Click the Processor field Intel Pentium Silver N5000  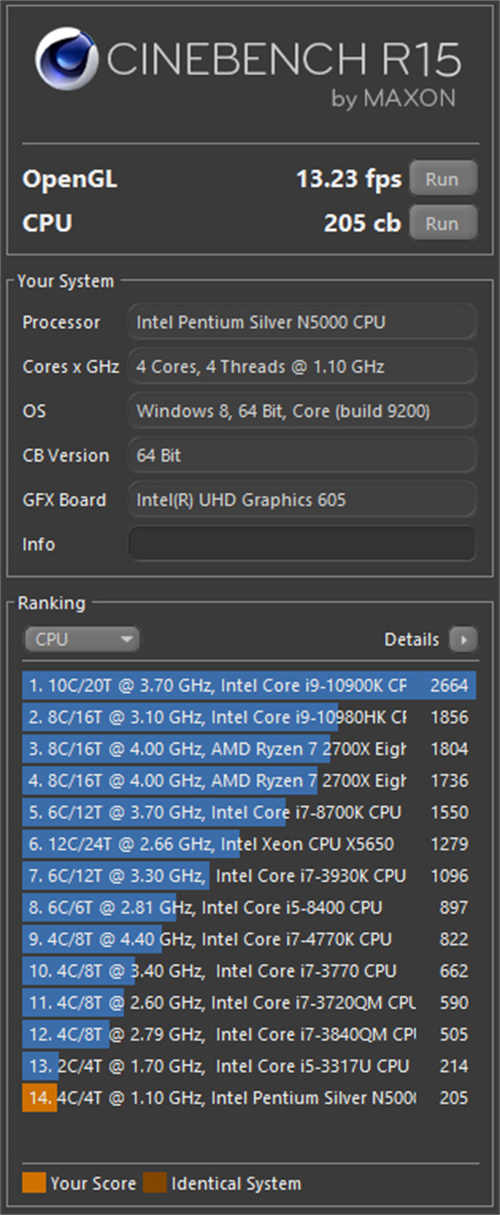pos(302,322)
